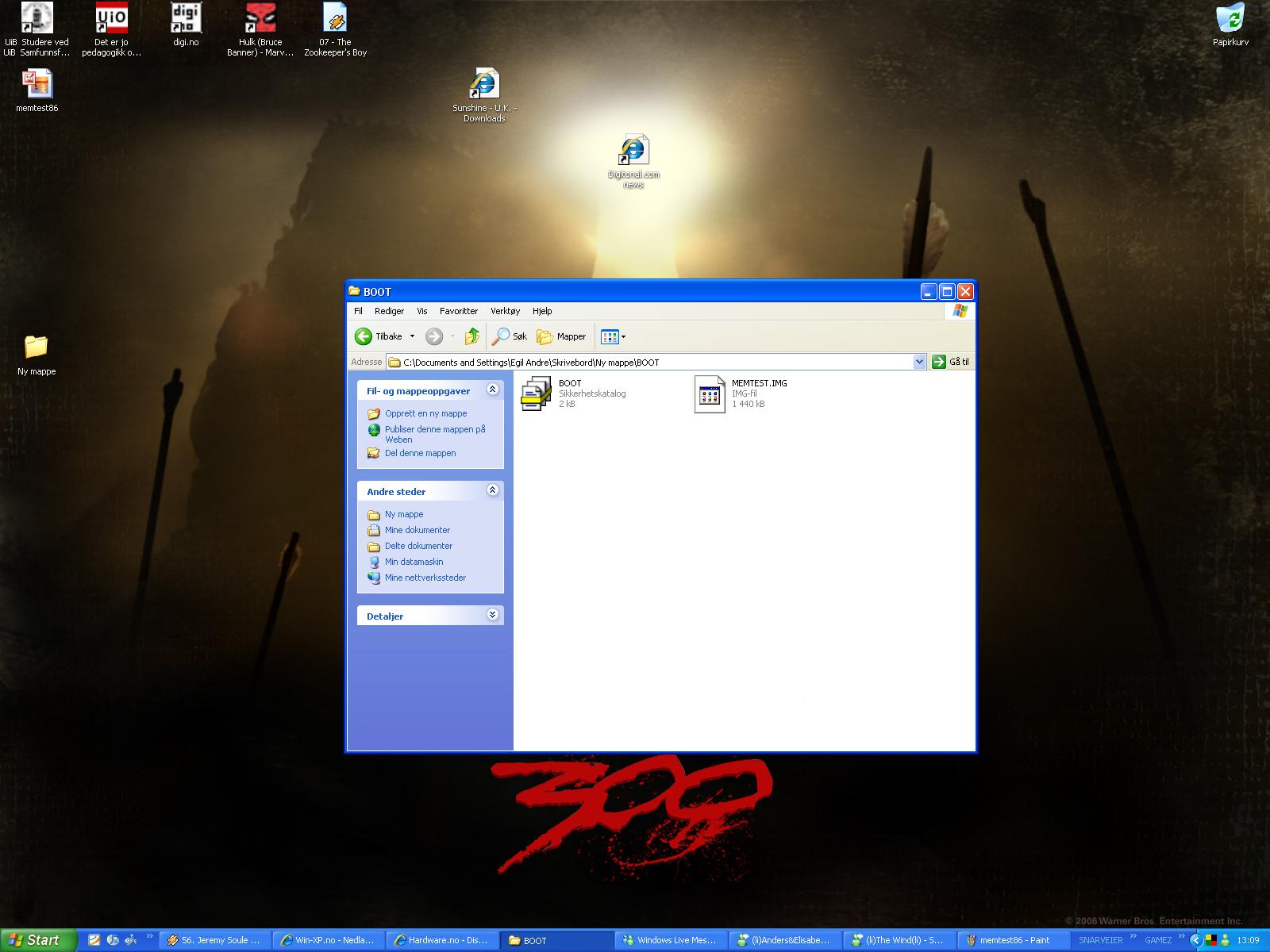Select the memtest86 desktop file icon

point(37,90)
